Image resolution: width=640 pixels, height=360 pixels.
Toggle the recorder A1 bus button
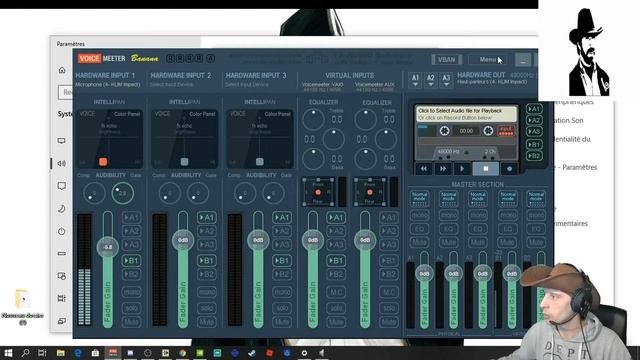pyautogui.click(x=534, y=109)
